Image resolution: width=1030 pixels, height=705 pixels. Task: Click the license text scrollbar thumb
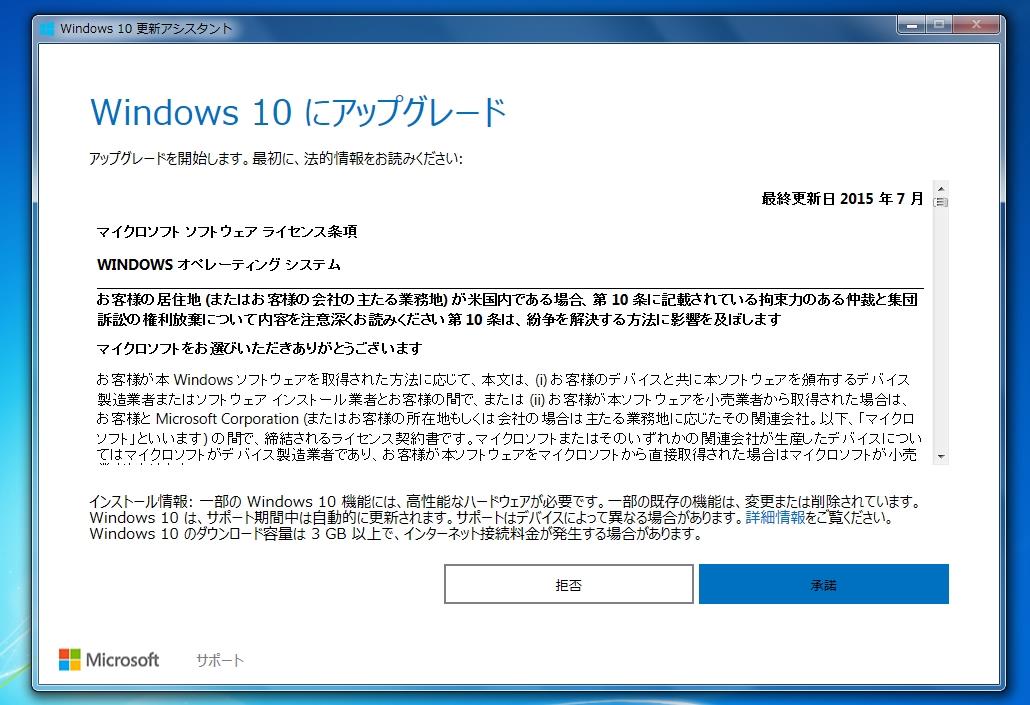pos(941,202)
